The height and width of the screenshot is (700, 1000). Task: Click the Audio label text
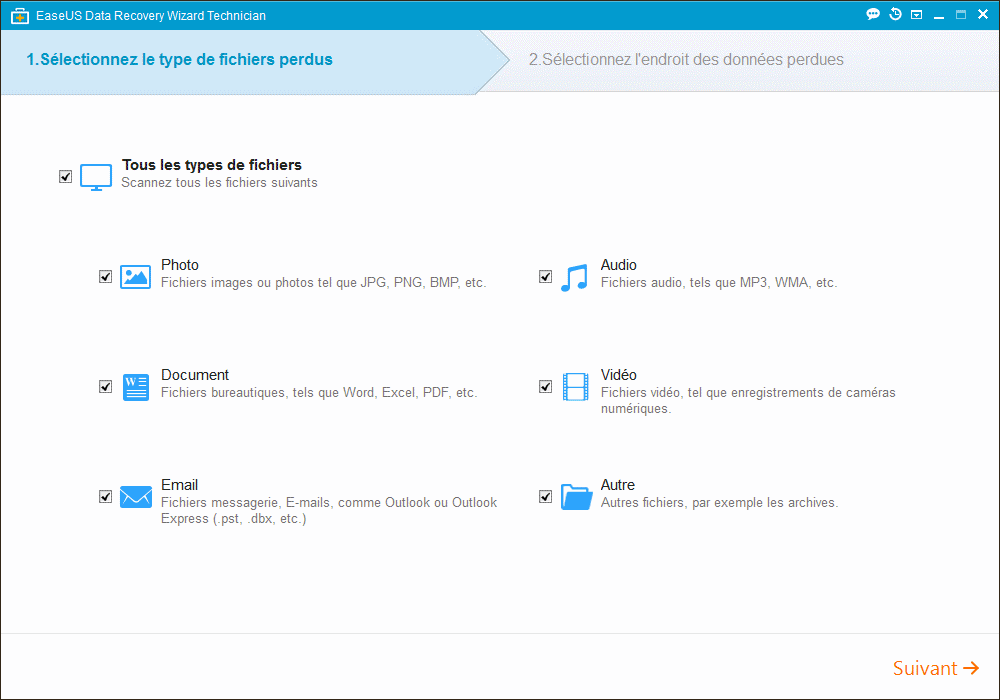619,265
